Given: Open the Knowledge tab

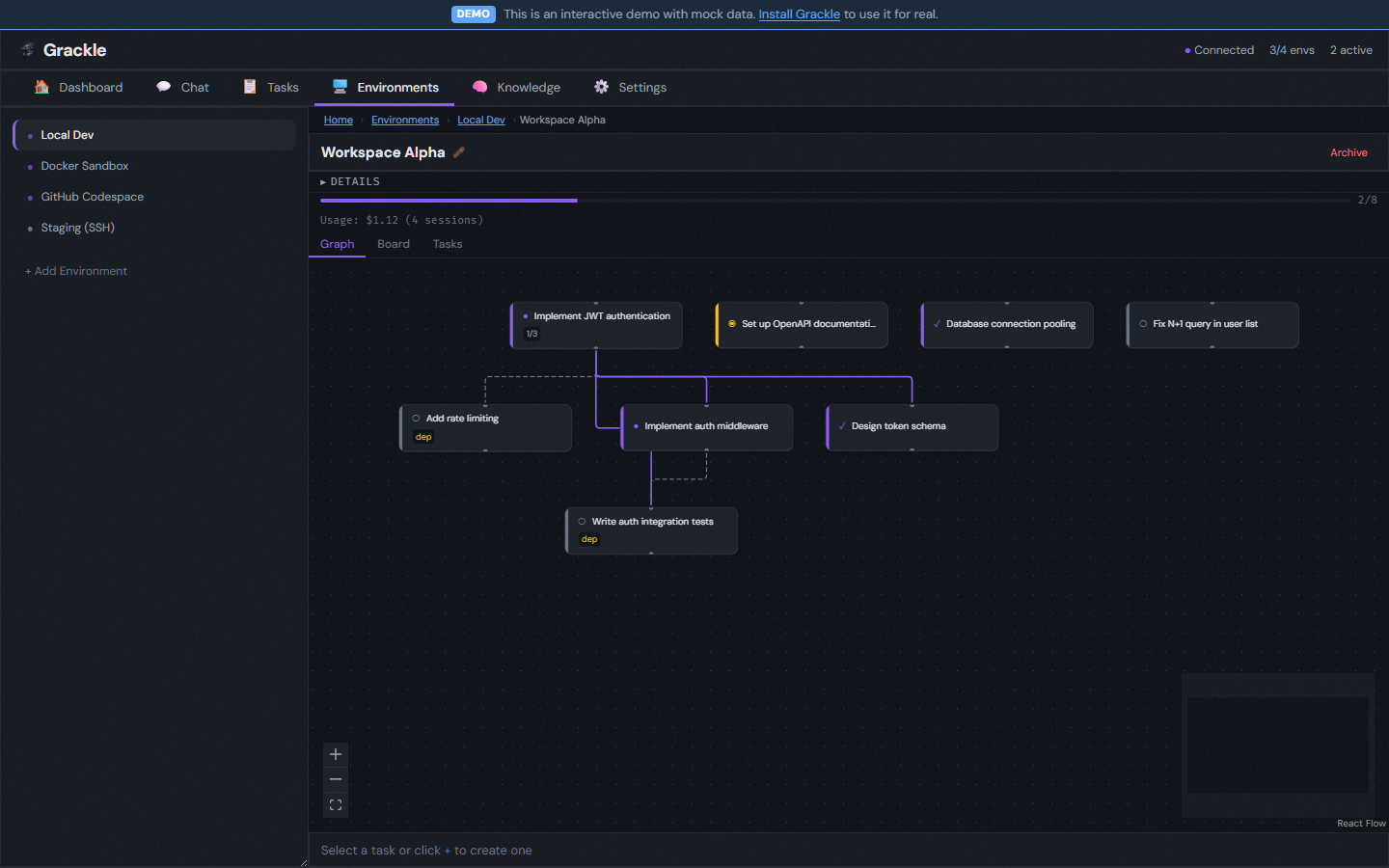Looking at the screenshot, I should [517, 87].
